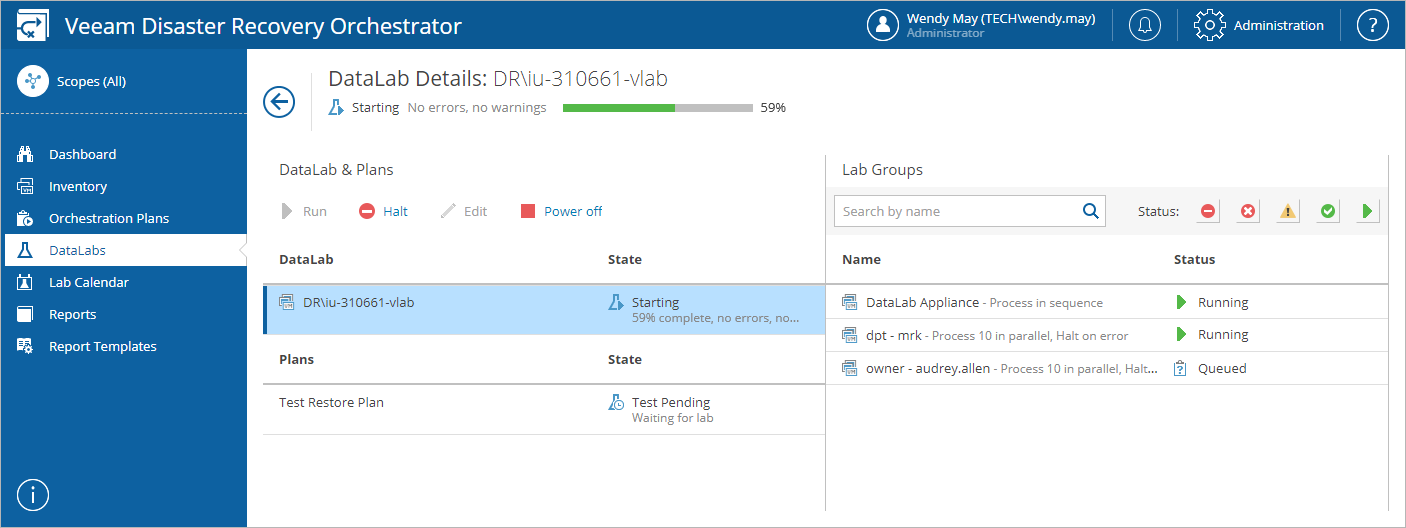Open the notifications bell icon
1406x528 pixels.
pos(1145,26)
